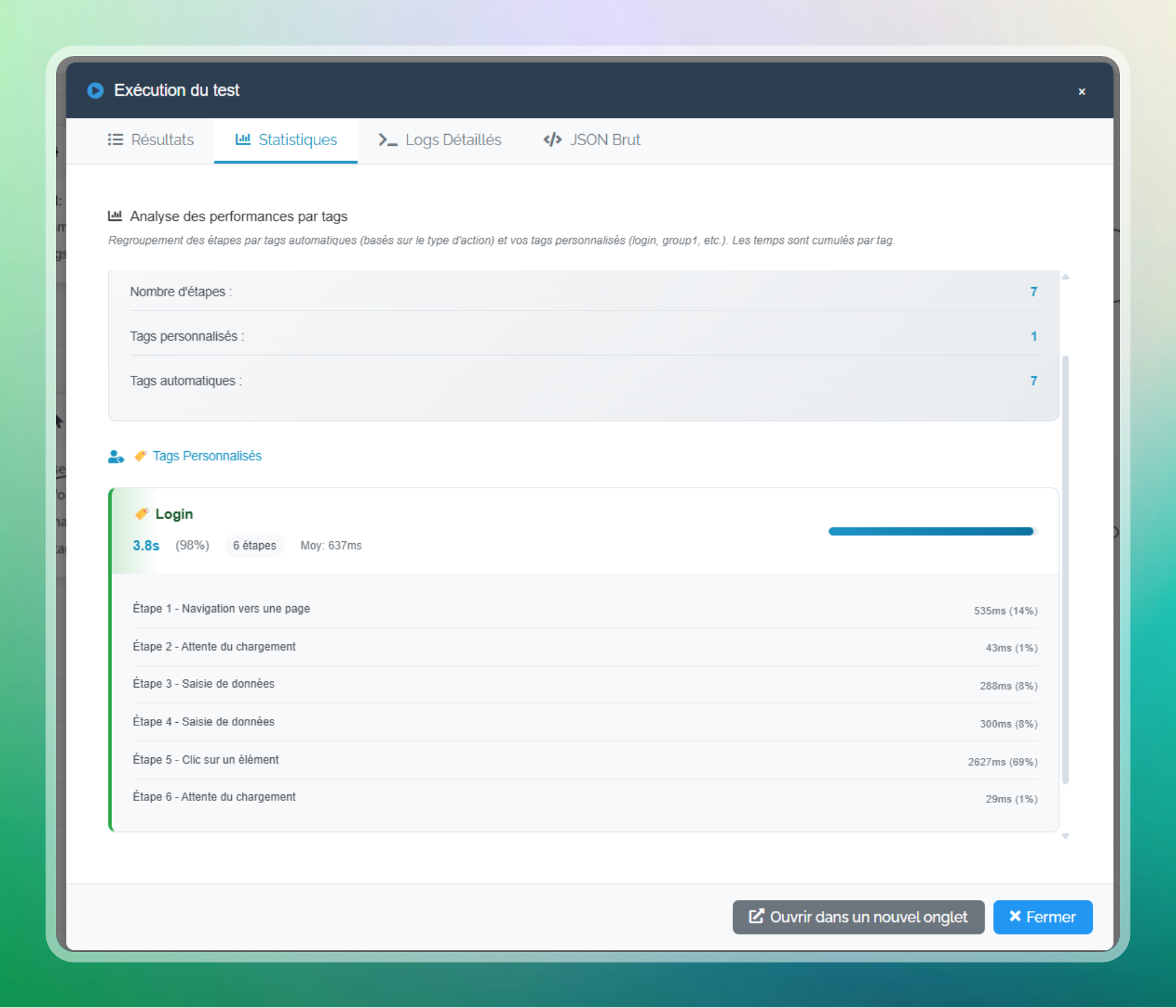Screen dimensions: 1176x1008
Task: Select the JSON Brut tab
Action: [x=592, y=140]
